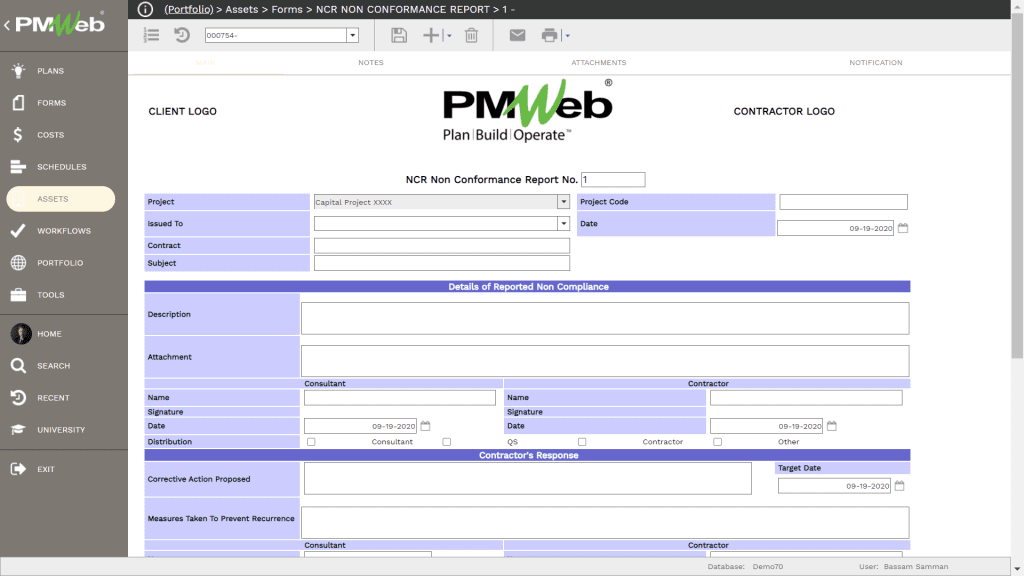Click the vertical scrollbar thumb
Screen dimensions: 1024x576
[x=1017, y=186]
